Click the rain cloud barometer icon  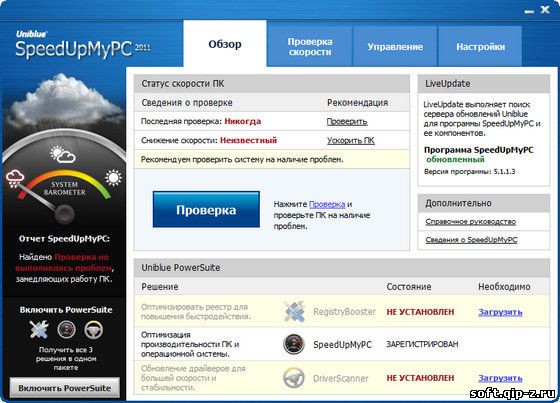(15, 179)
